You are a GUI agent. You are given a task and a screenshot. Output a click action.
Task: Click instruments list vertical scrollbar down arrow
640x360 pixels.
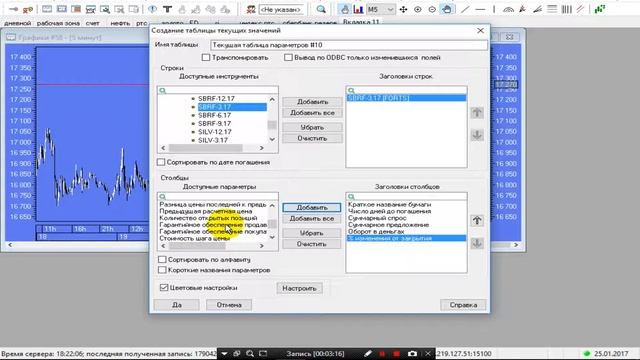(272, 140)
